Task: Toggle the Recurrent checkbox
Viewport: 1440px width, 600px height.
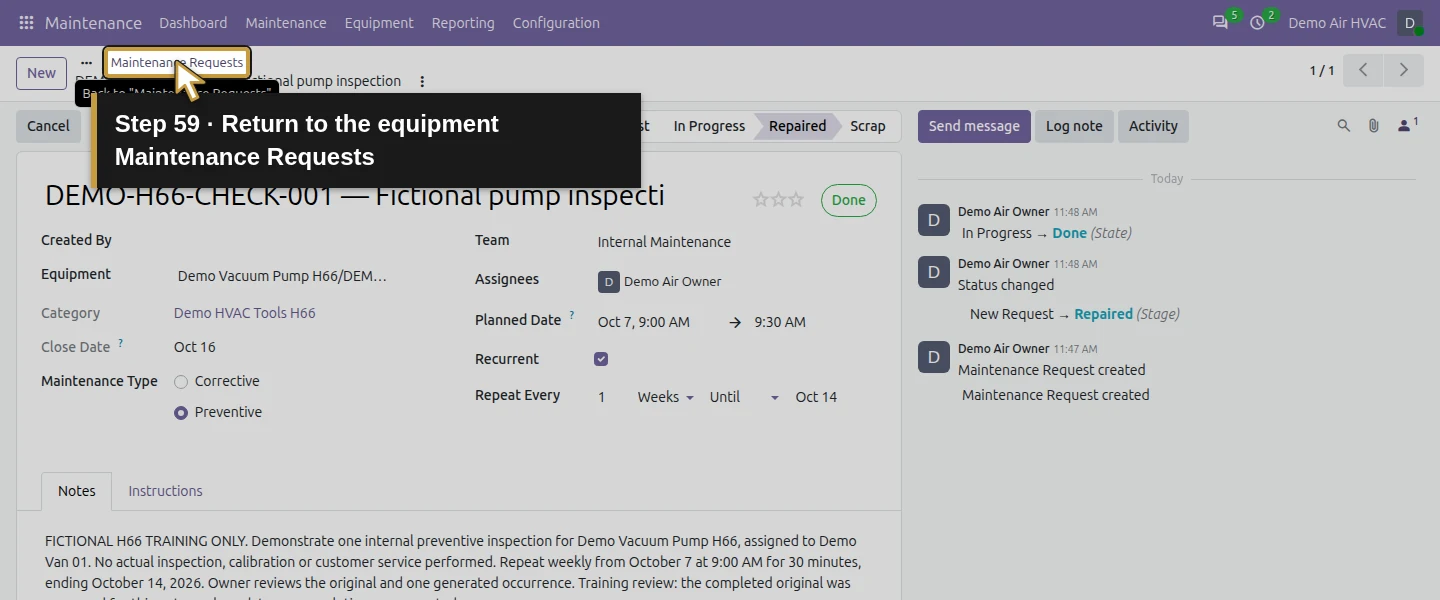Action: [x=601, y=359]
